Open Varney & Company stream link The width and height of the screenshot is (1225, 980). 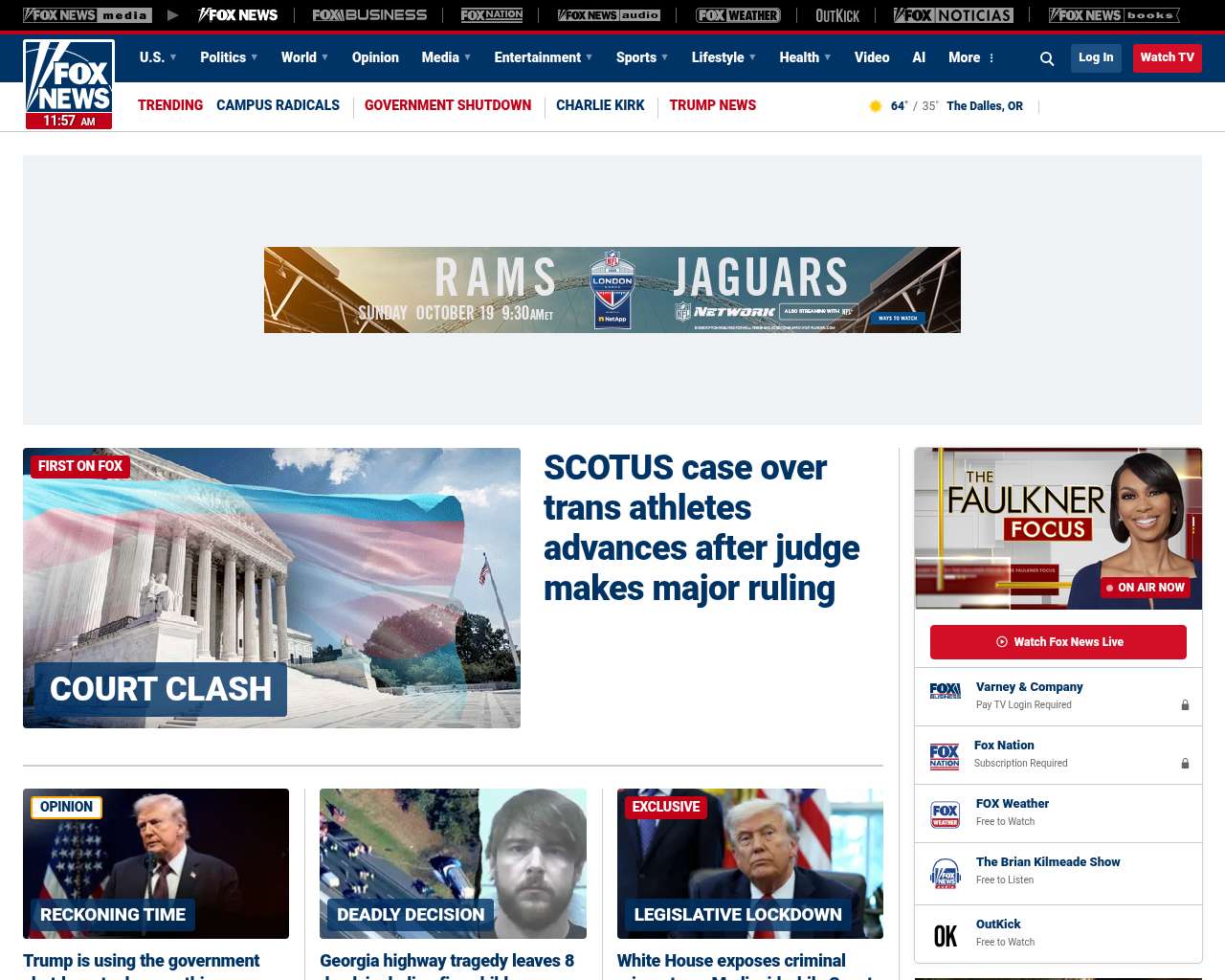(x=1030, y=687)
